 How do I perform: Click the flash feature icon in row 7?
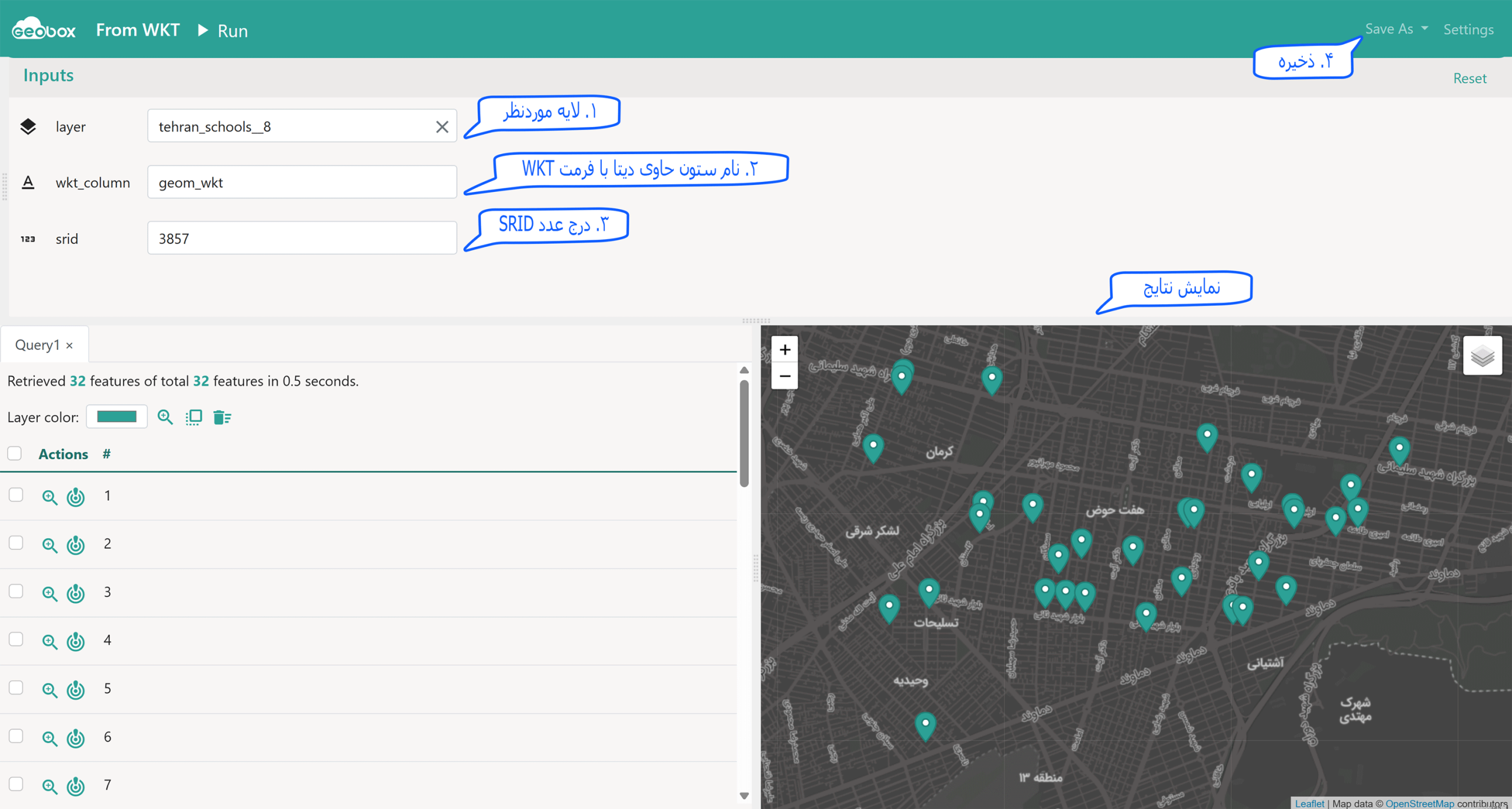coord(76,786)
